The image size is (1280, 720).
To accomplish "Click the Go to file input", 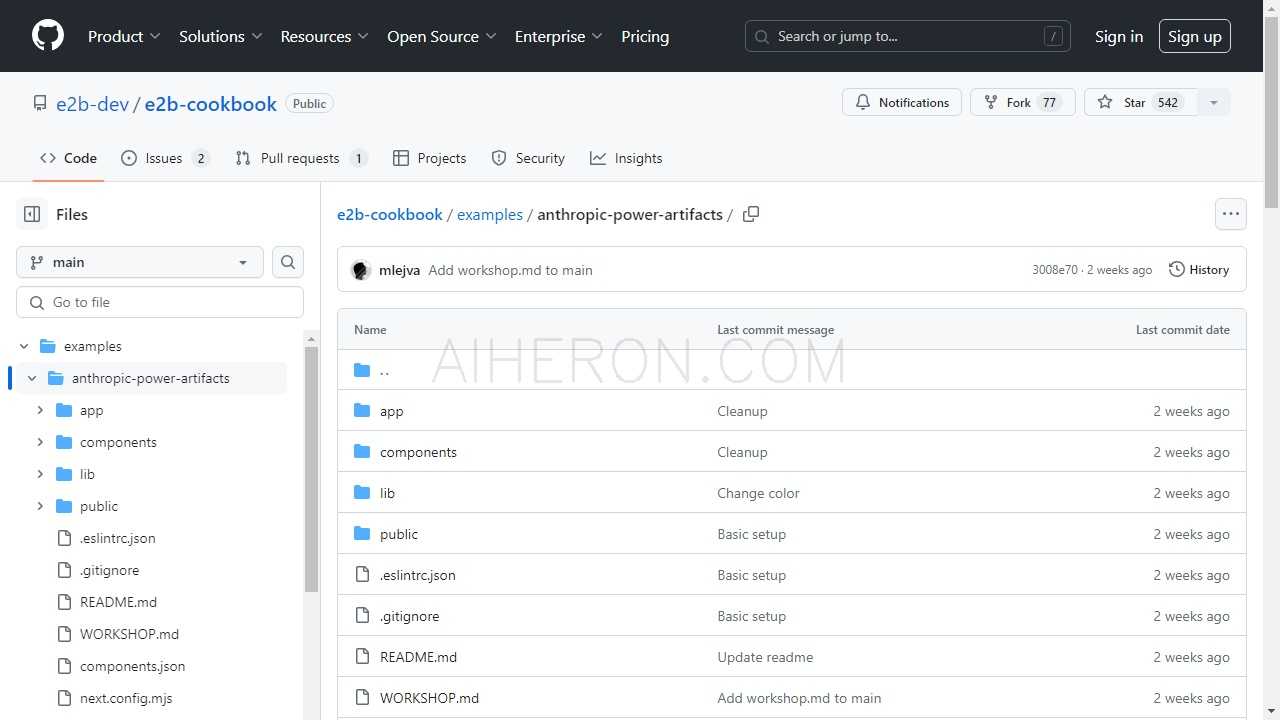I will tap(160, 302).
